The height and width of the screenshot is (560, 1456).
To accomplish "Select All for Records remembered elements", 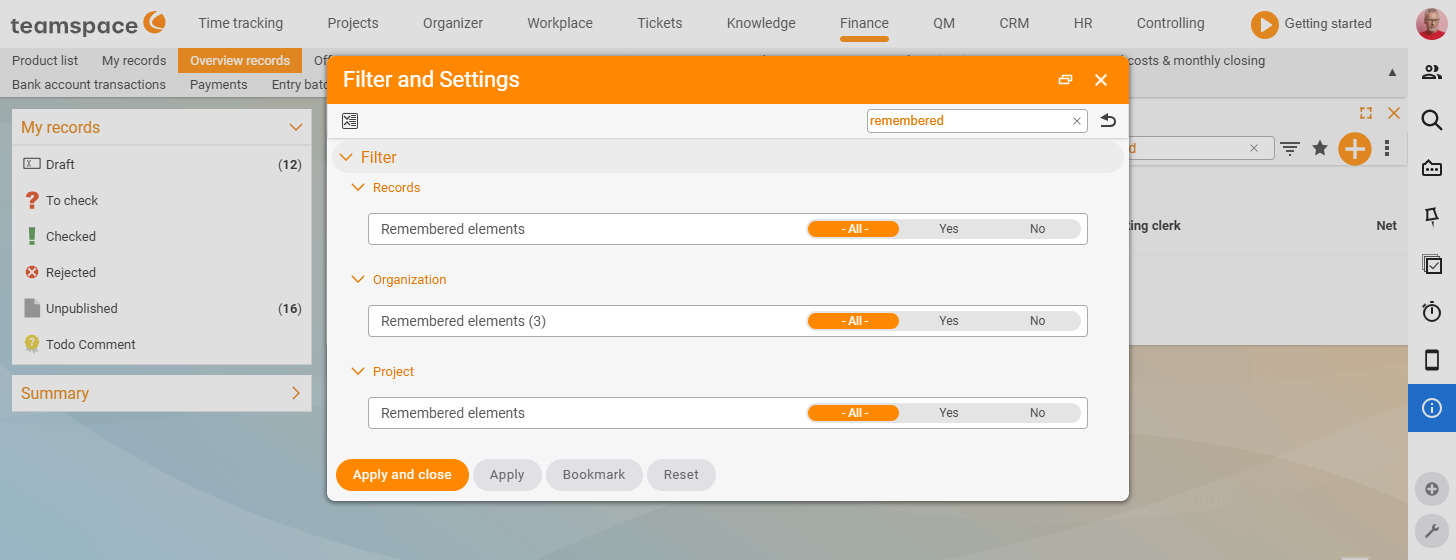I will [853, 229].
